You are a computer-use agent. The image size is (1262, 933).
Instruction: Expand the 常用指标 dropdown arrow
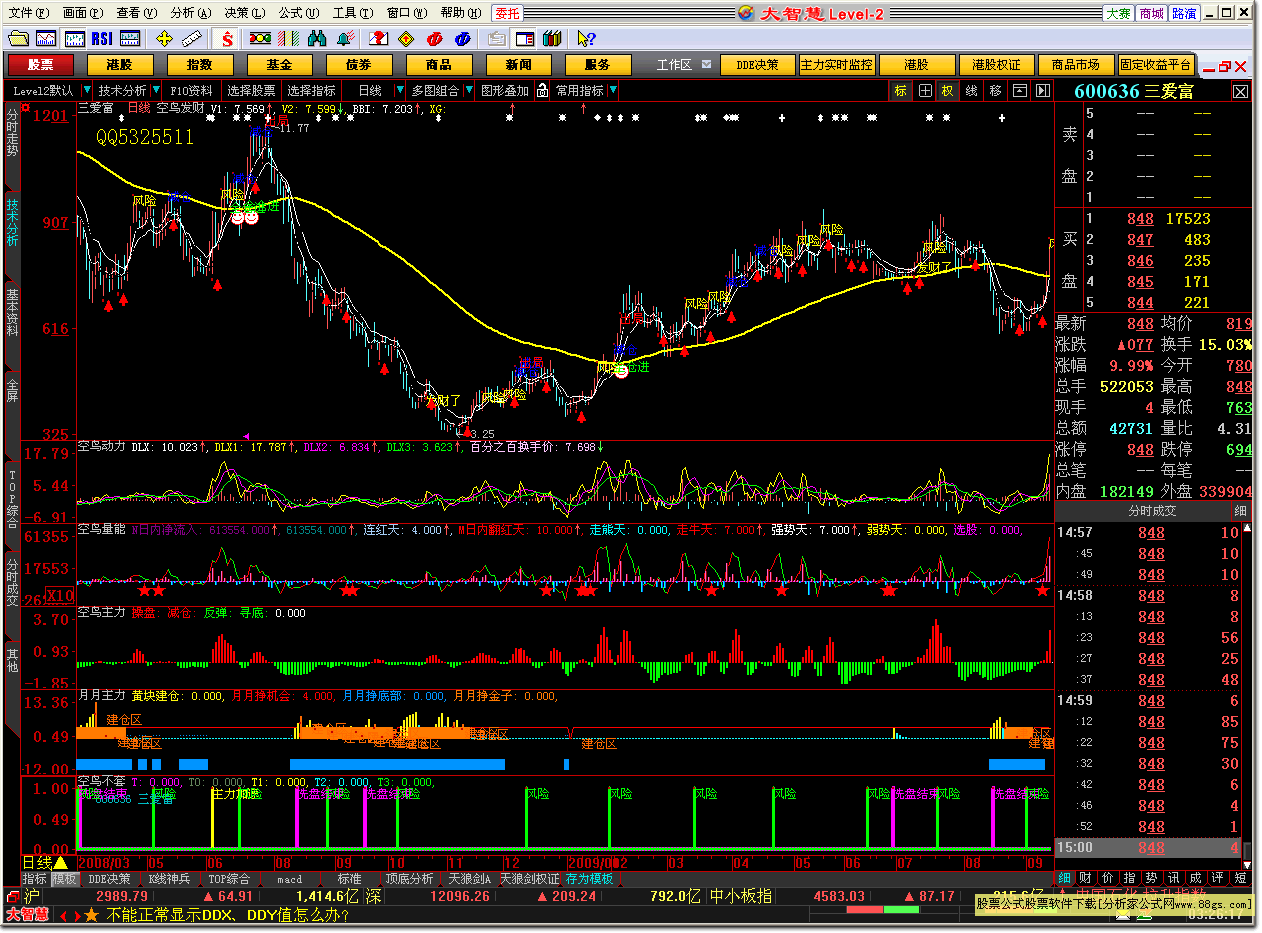(613, 90)
